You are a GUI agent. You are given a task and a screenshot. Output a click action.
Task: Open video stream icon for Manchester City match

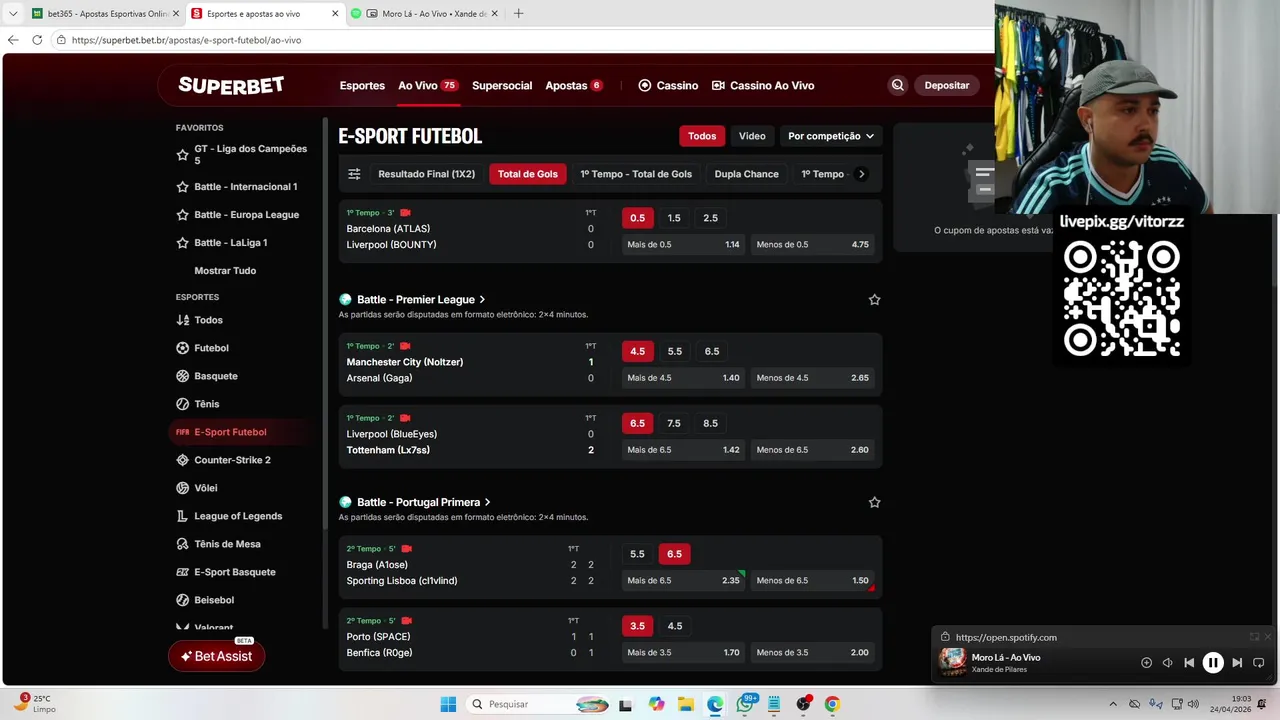[x=405, y=346]
